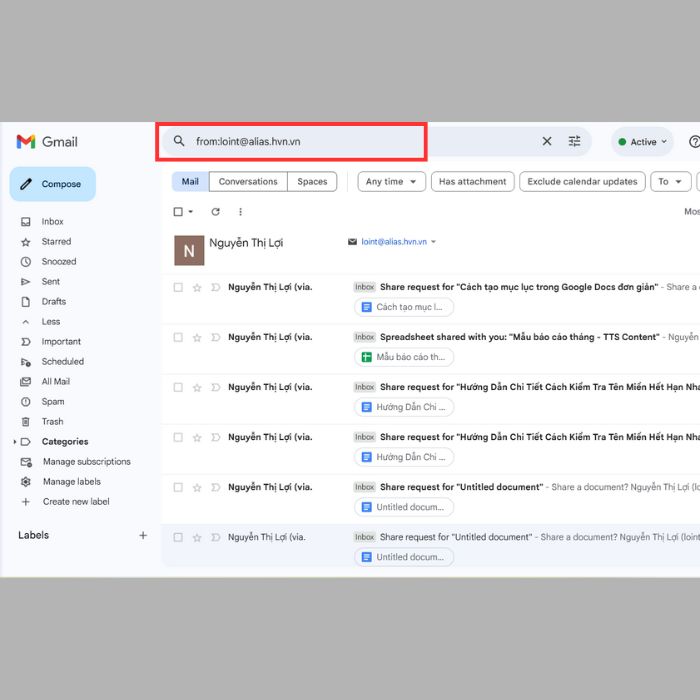700x700 pixels.
Task: Open the To filter dropdown
Action: pos(671,182)
